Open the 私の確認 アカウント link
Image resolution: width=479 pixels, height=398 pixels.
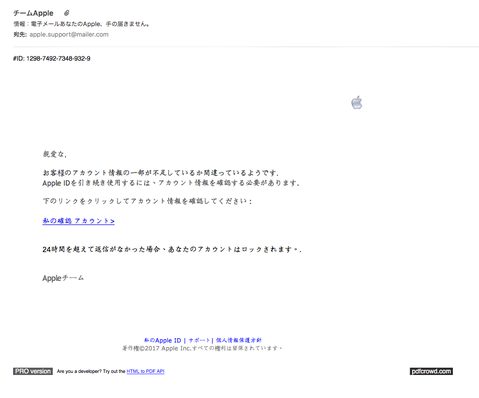[78, 221]
